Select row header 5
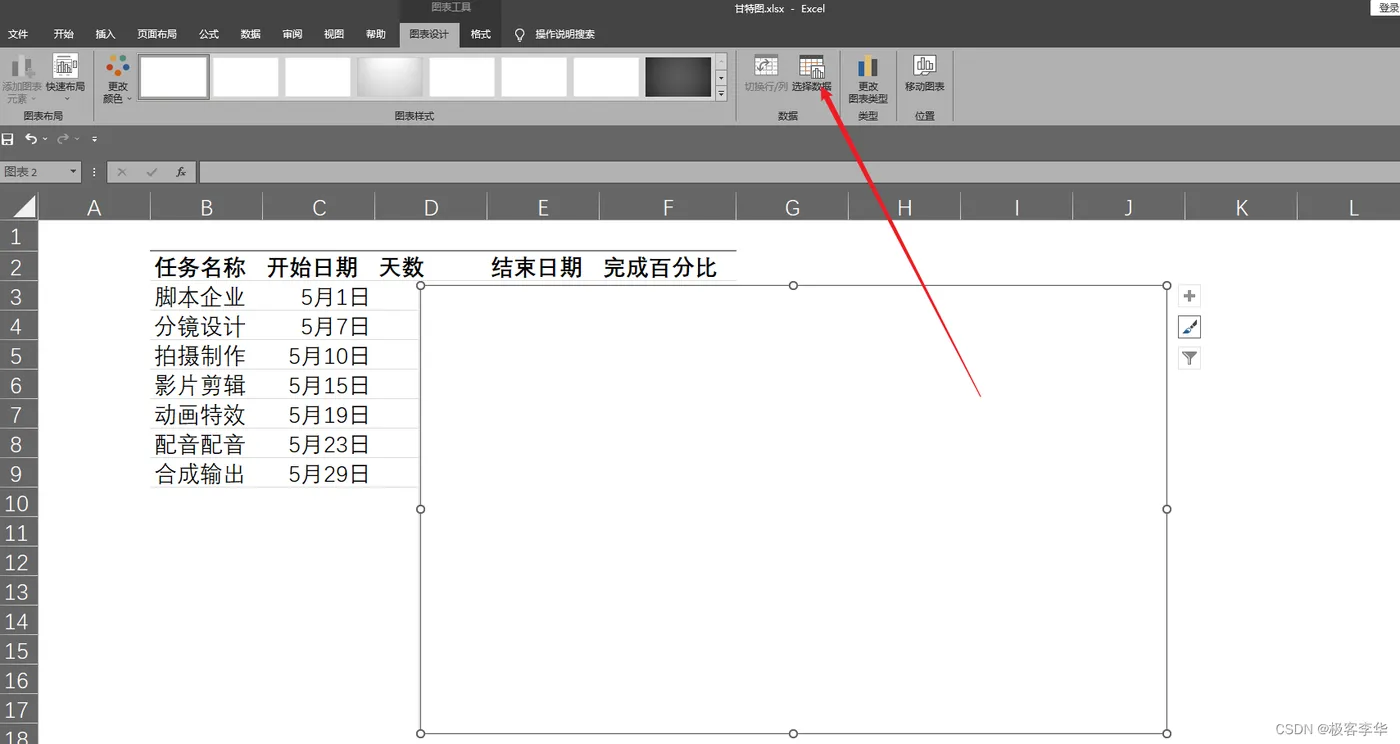Image resolution: width=1400 pixels, height=744 pixels. click(x=17, y=355)
